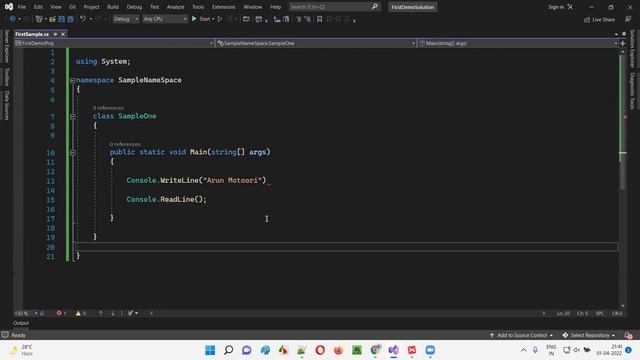640x360 pixels.
Task: Click the editor vertical scrollbar
Action: pos(622,178)
